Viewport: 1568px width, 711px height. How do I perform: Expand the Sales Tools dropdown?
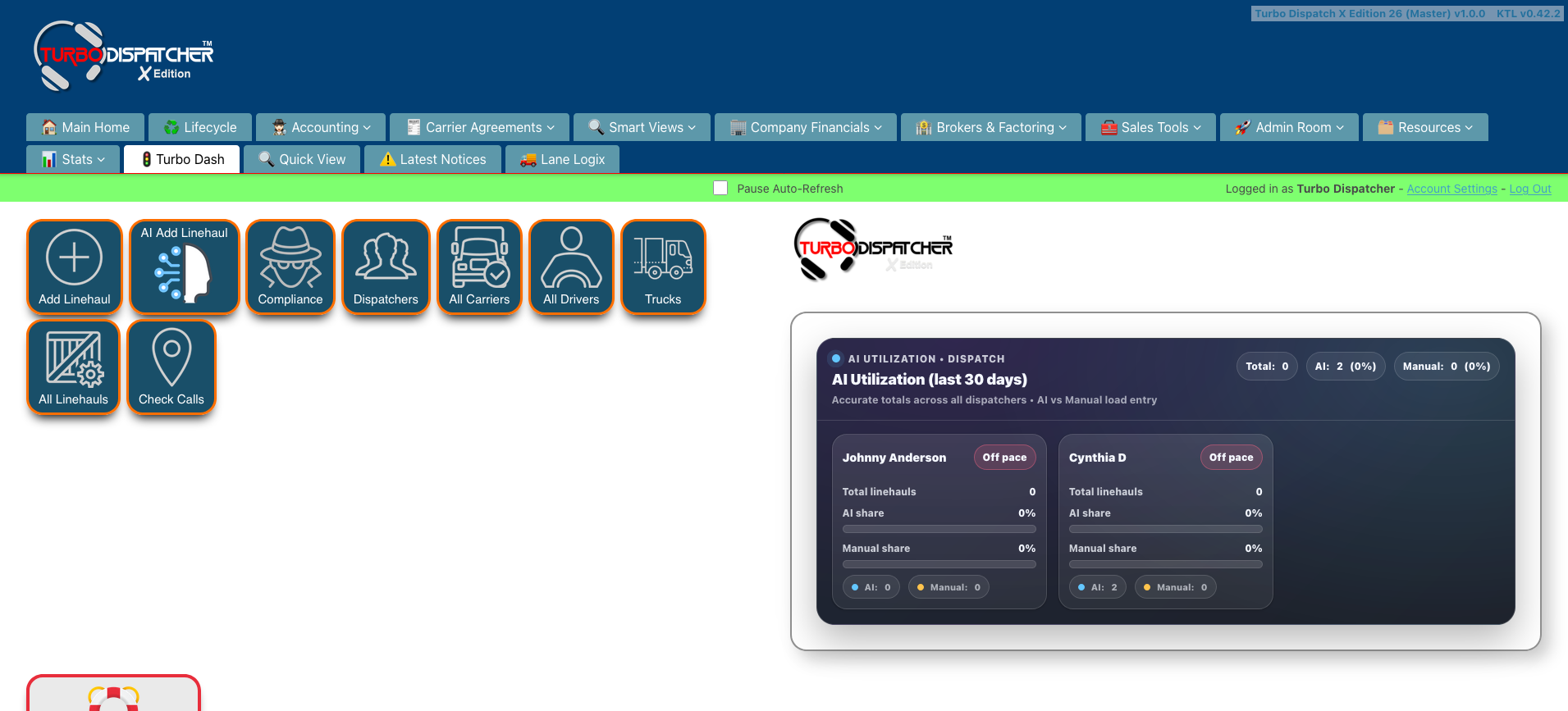[1150, 127]
